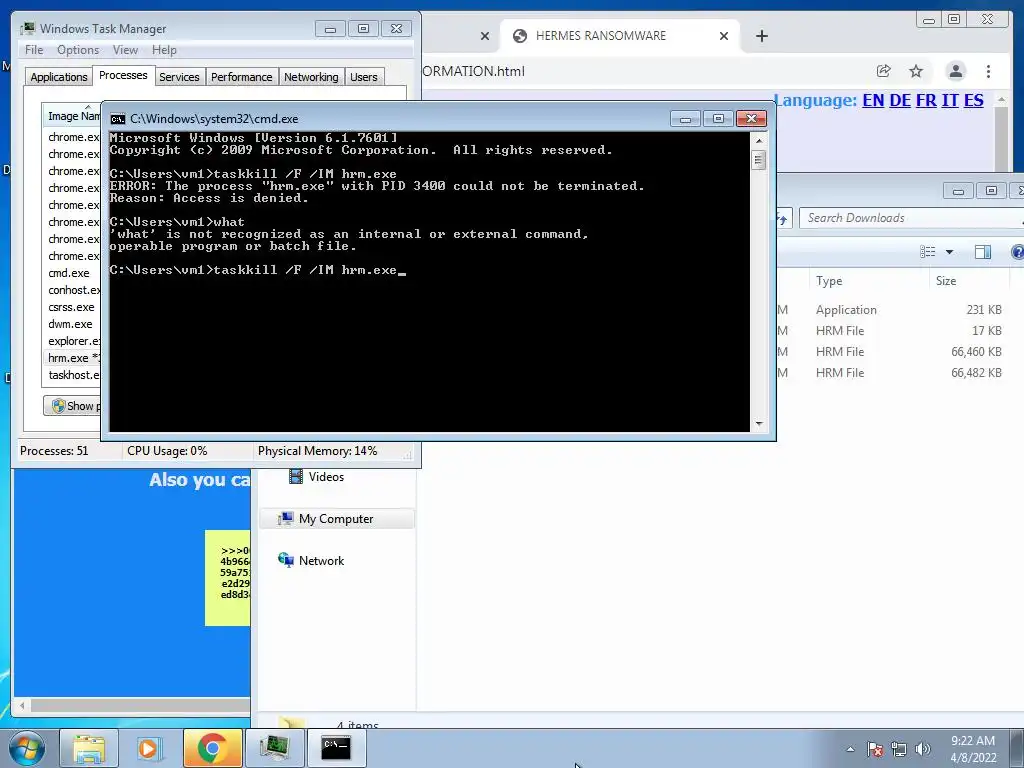The width and height of the screenshot is (1024, 768).
Task: Select dwm.exe process row
Action: click(x=72, y=324)
